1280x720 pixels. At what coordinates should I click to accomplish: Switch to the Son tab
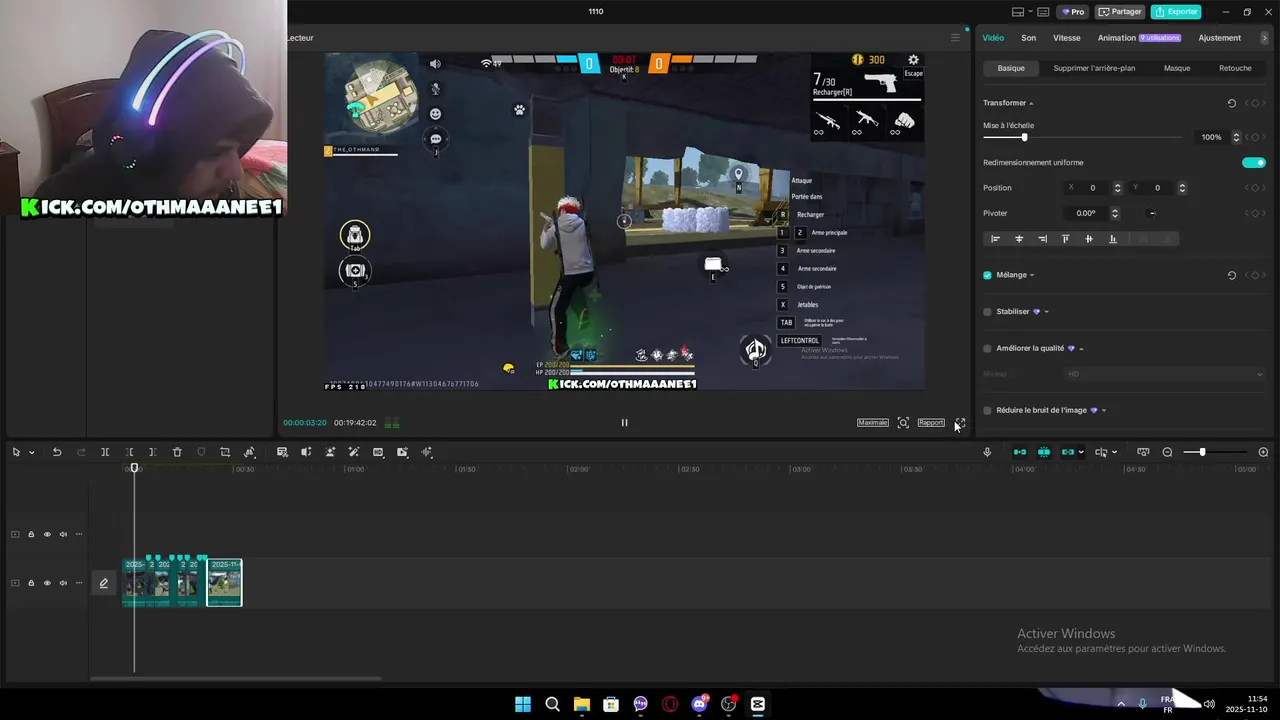[1028, 38]
